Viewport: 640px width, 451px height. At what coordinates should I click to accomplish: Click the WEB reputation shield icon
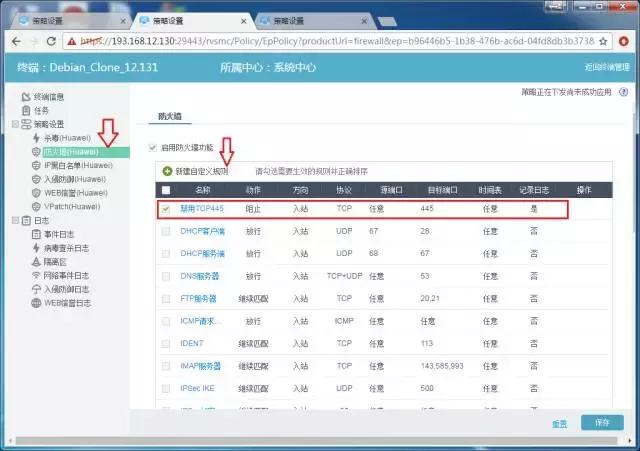coord(36,193)
